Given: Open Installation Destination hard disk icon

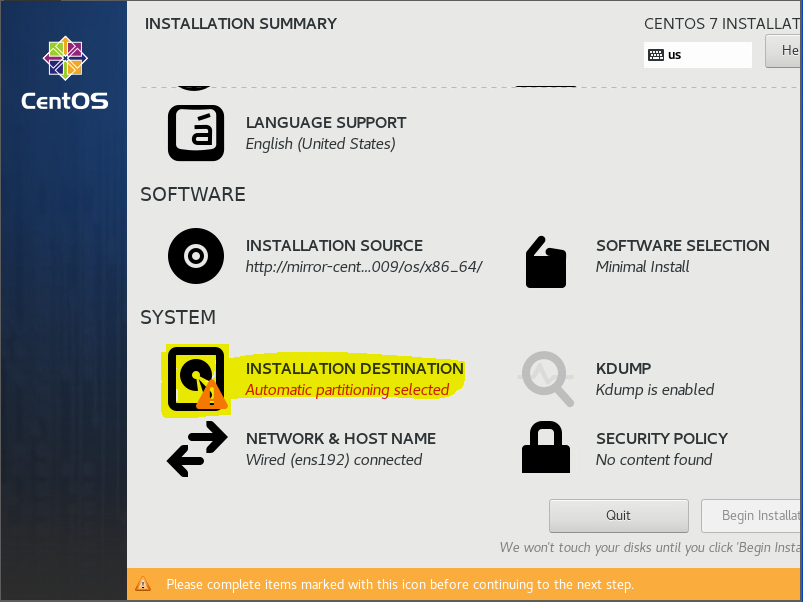Looking at the screenshot, I should pos(196,380).
